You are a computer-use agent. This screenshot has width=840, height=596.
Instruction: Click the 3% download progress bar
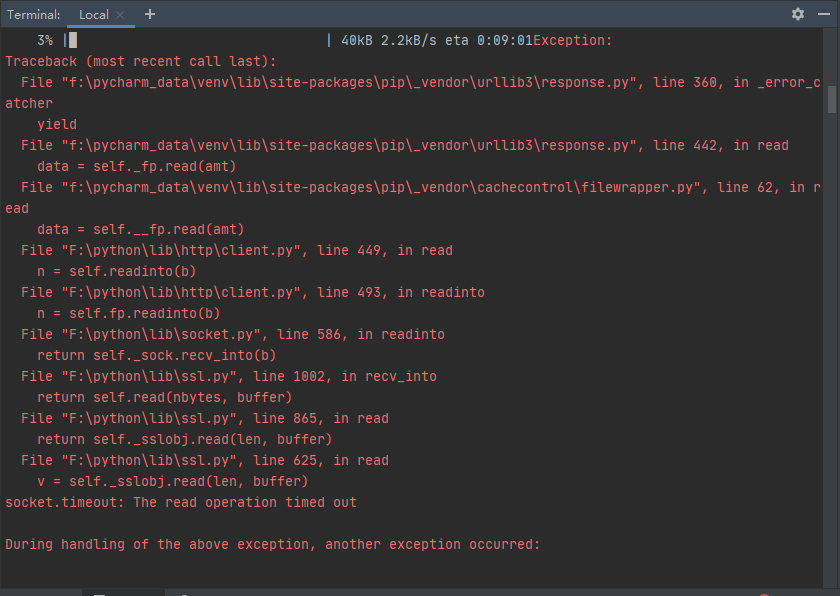pyautogui.click(x=44, y=40)
